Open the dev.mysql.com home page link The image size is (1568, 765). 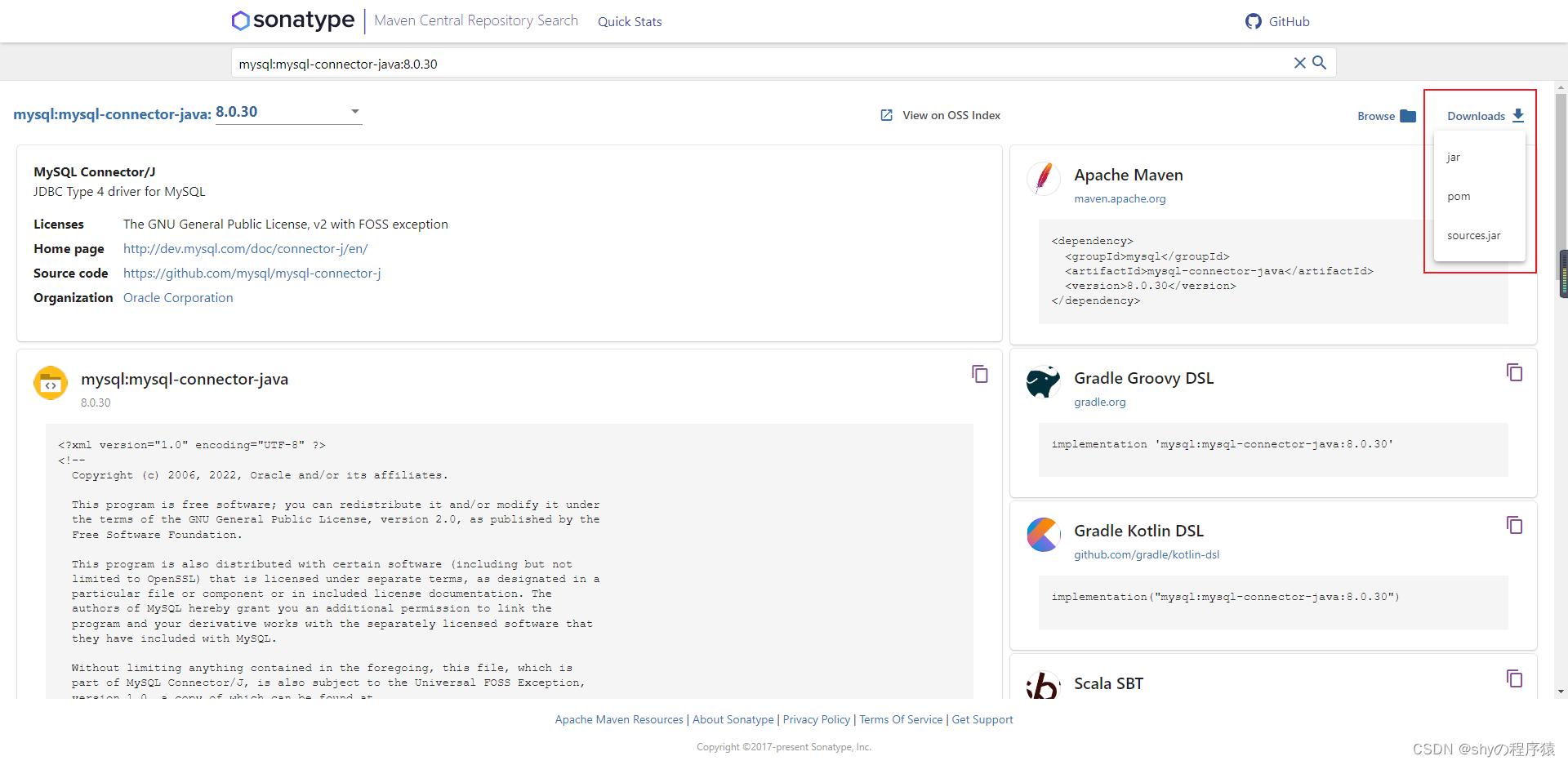[245, 249]
